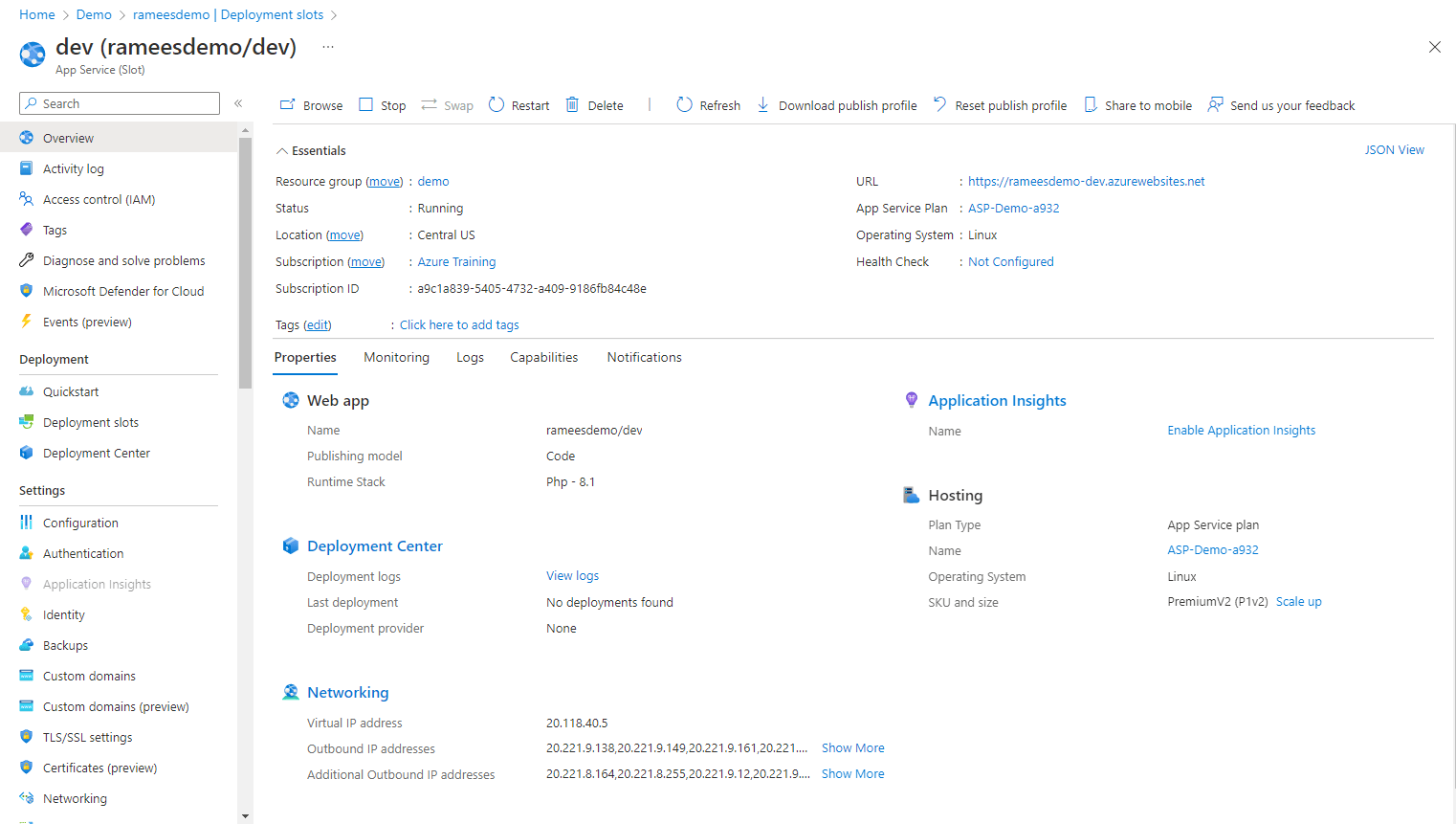
Task: Click the sidebar scrollbar up arrow
Action: pyautogui.click(x=246, y=129)
